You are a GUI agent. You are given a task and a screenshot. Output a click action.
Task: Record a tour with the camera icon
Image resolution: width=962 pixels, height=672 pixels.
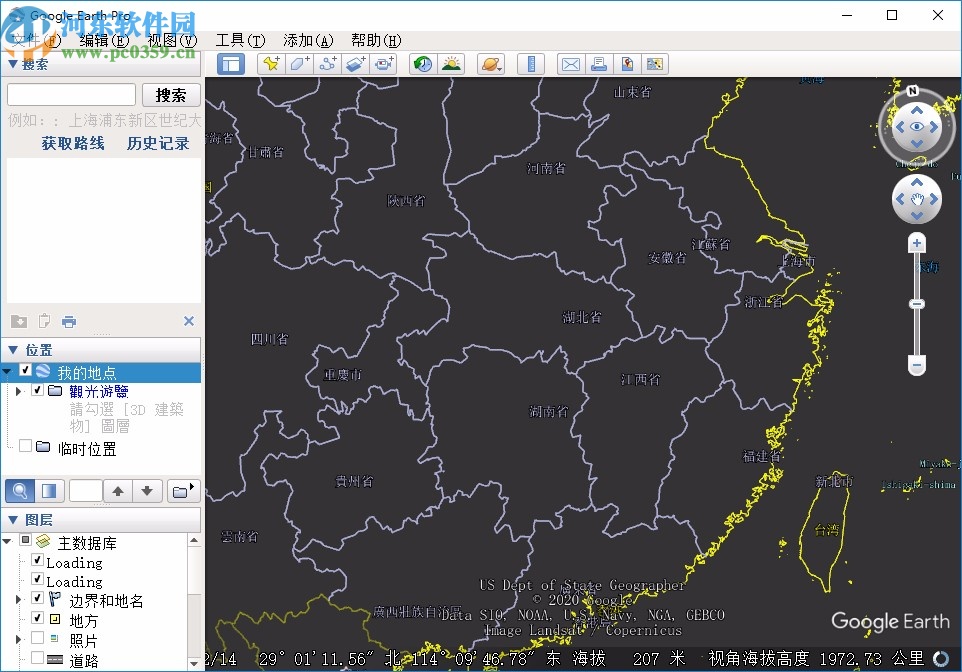(x=383, y=64)
